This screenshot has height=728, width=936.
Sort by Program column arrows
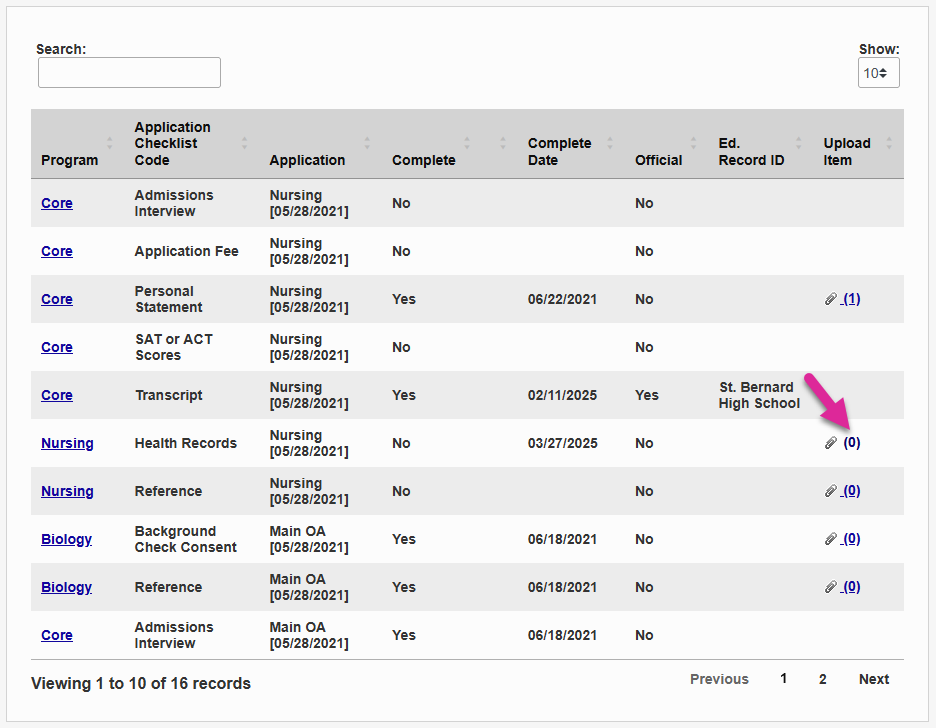(110, 144)
